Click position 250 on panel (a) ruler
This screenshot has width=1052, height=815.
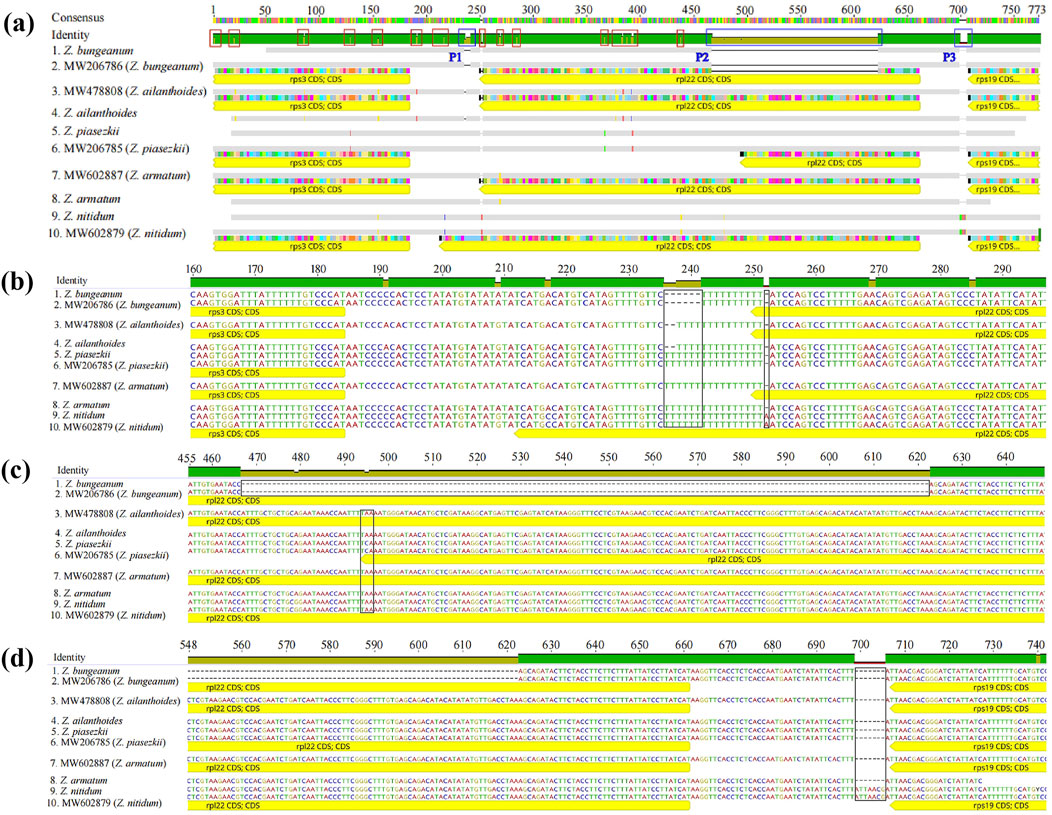coord(476,10)
